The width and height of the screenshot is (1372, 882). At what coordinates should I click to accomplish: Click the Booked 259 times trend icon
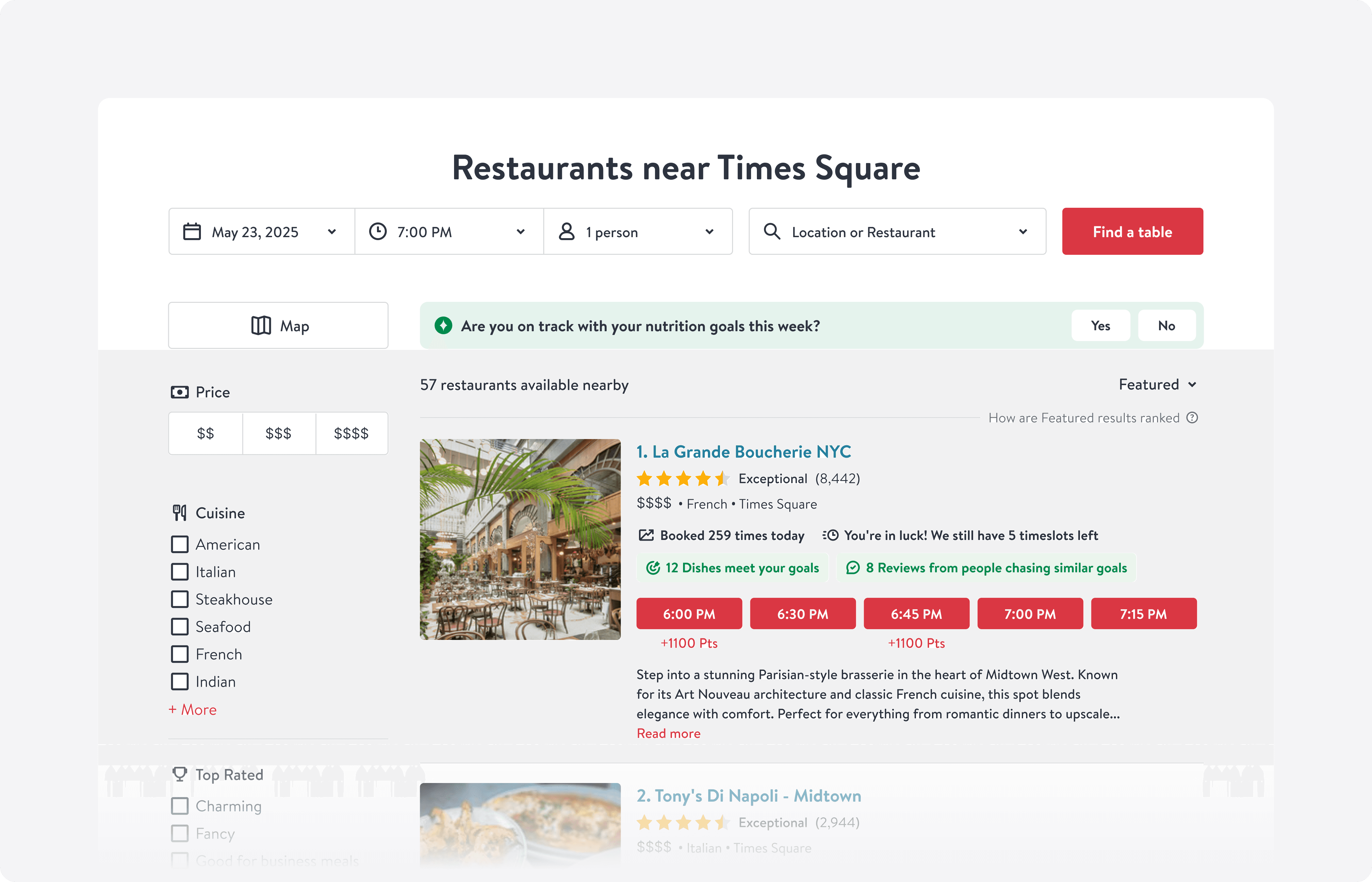click(x=646, y=535)
